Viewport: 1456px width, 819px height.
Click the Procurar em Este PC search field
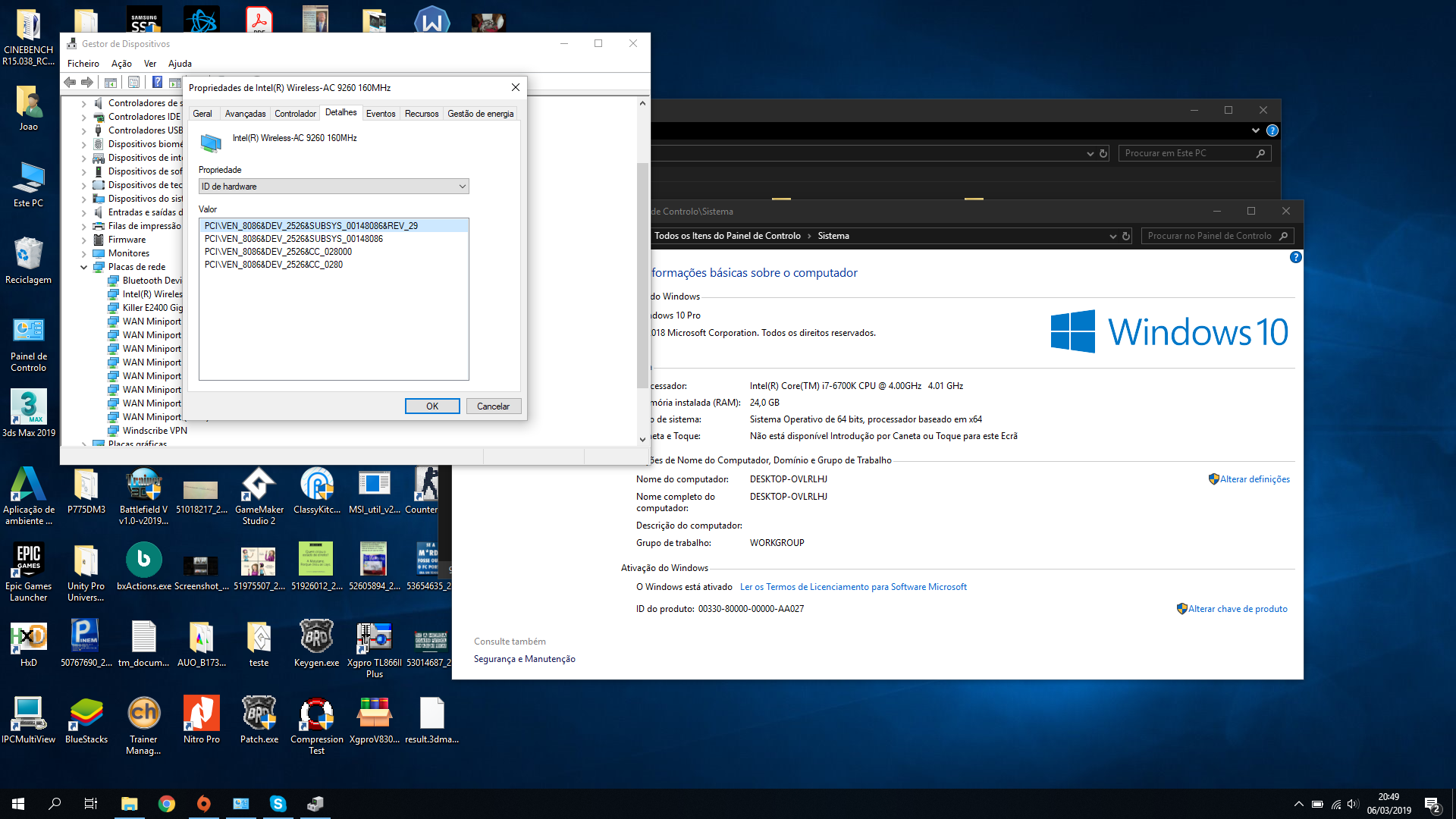tap(1194, 153)
